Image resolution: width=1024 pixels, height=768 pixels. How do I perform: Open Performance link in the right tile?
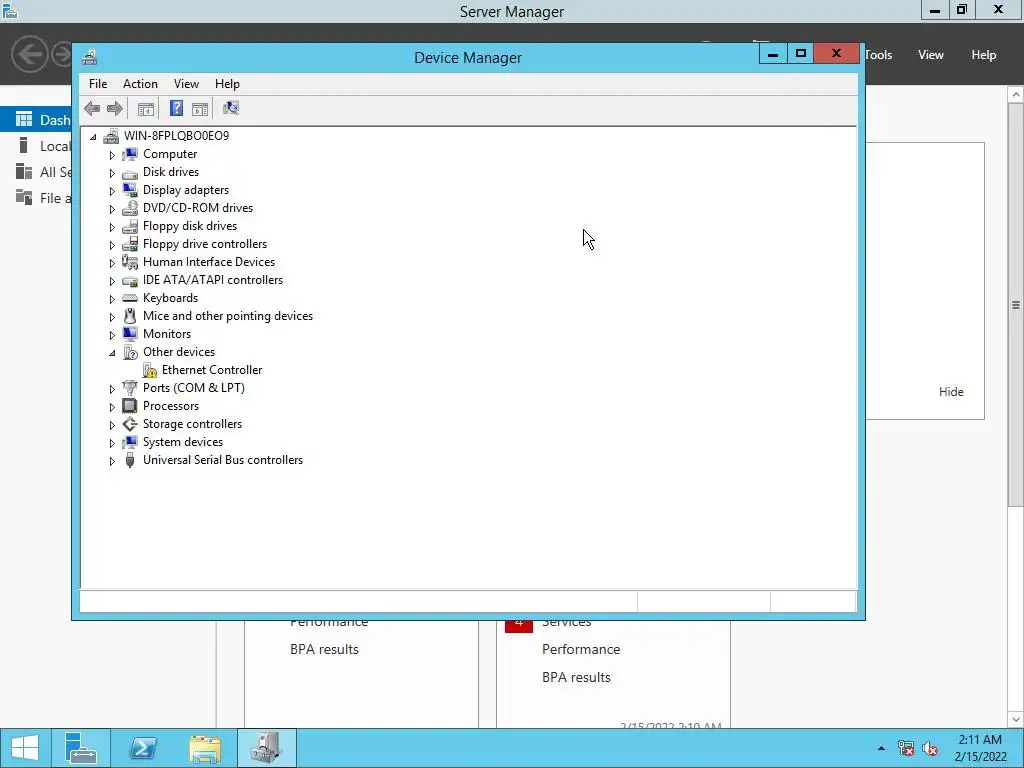coord(581,649)
